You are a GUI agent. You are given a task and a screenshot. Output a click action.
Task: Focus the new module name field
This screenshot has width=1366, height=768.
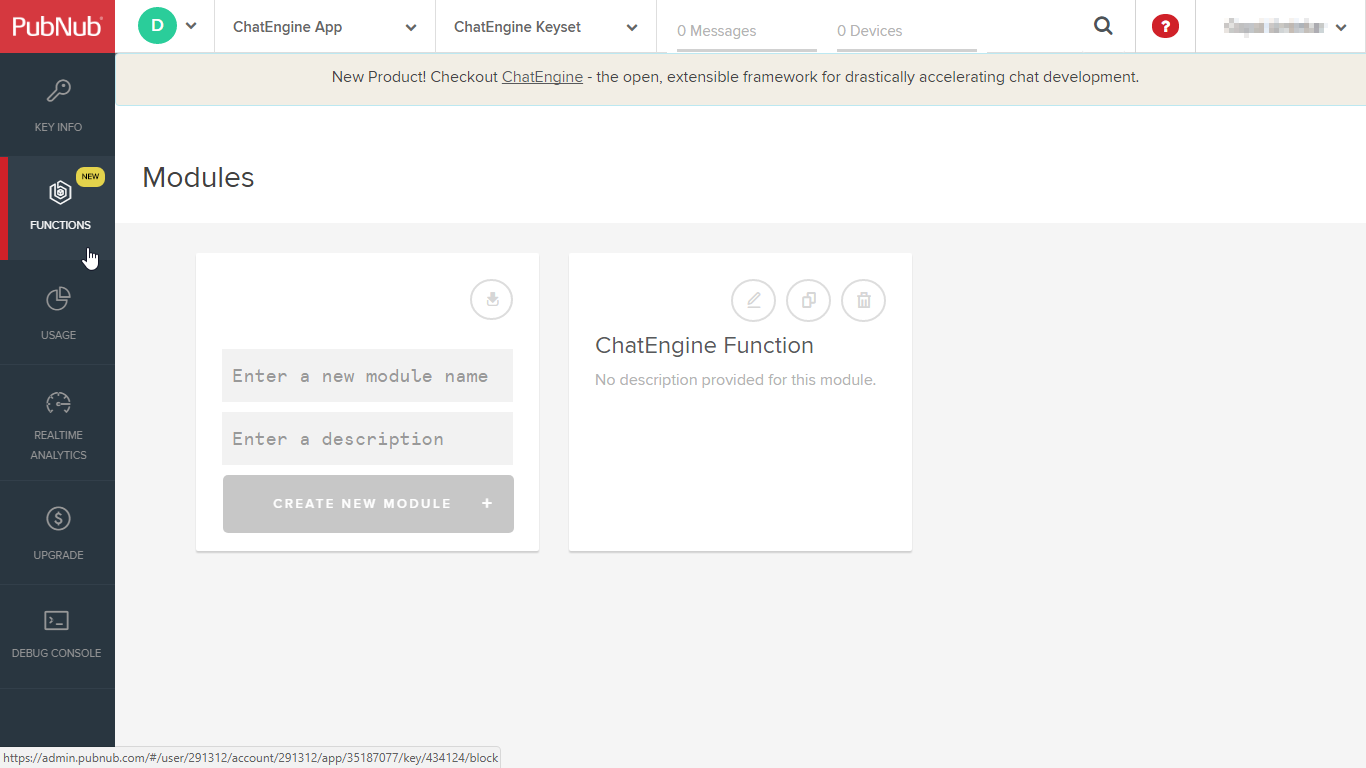[x=367, y=376]
